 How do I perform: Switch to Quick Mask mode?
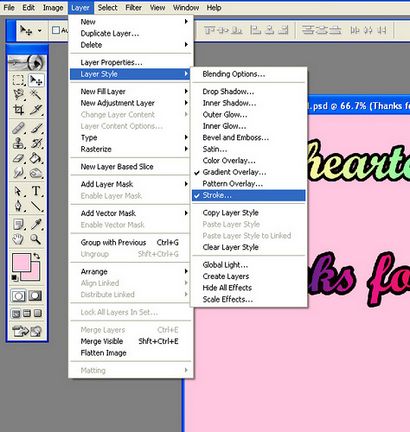click(35, 296)
